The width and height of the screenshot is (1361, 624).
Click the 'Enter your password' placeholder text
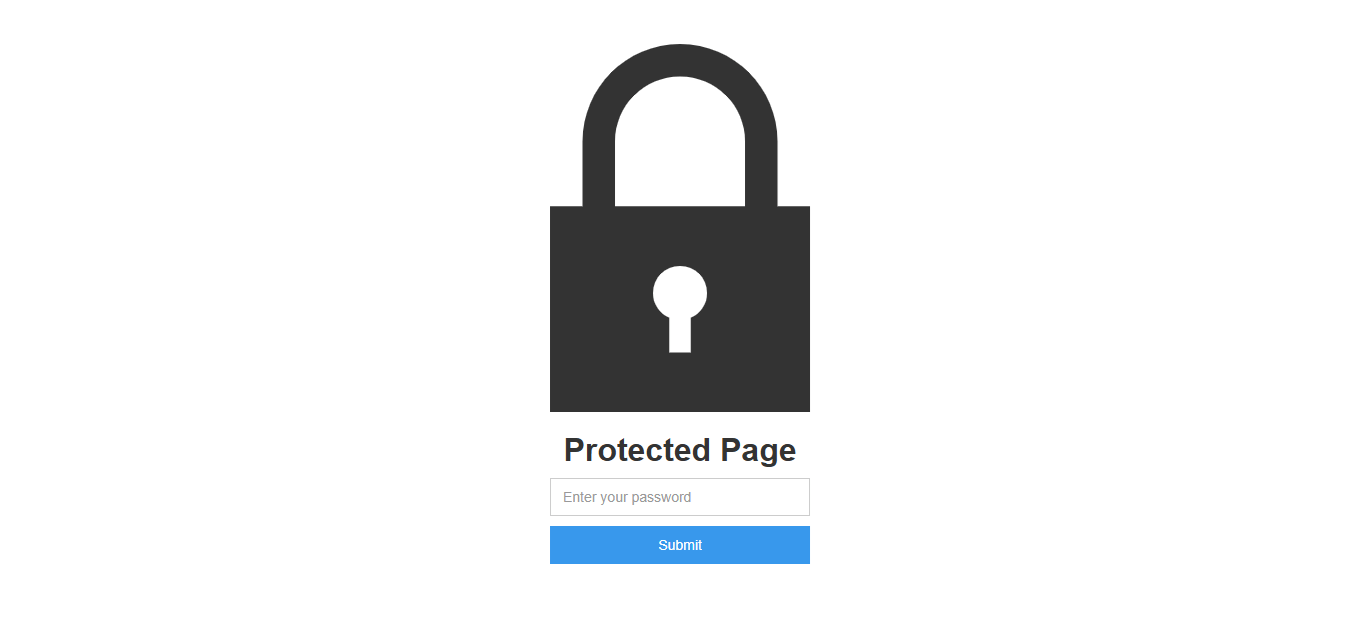pyautogui.click(x=627, y=497)
